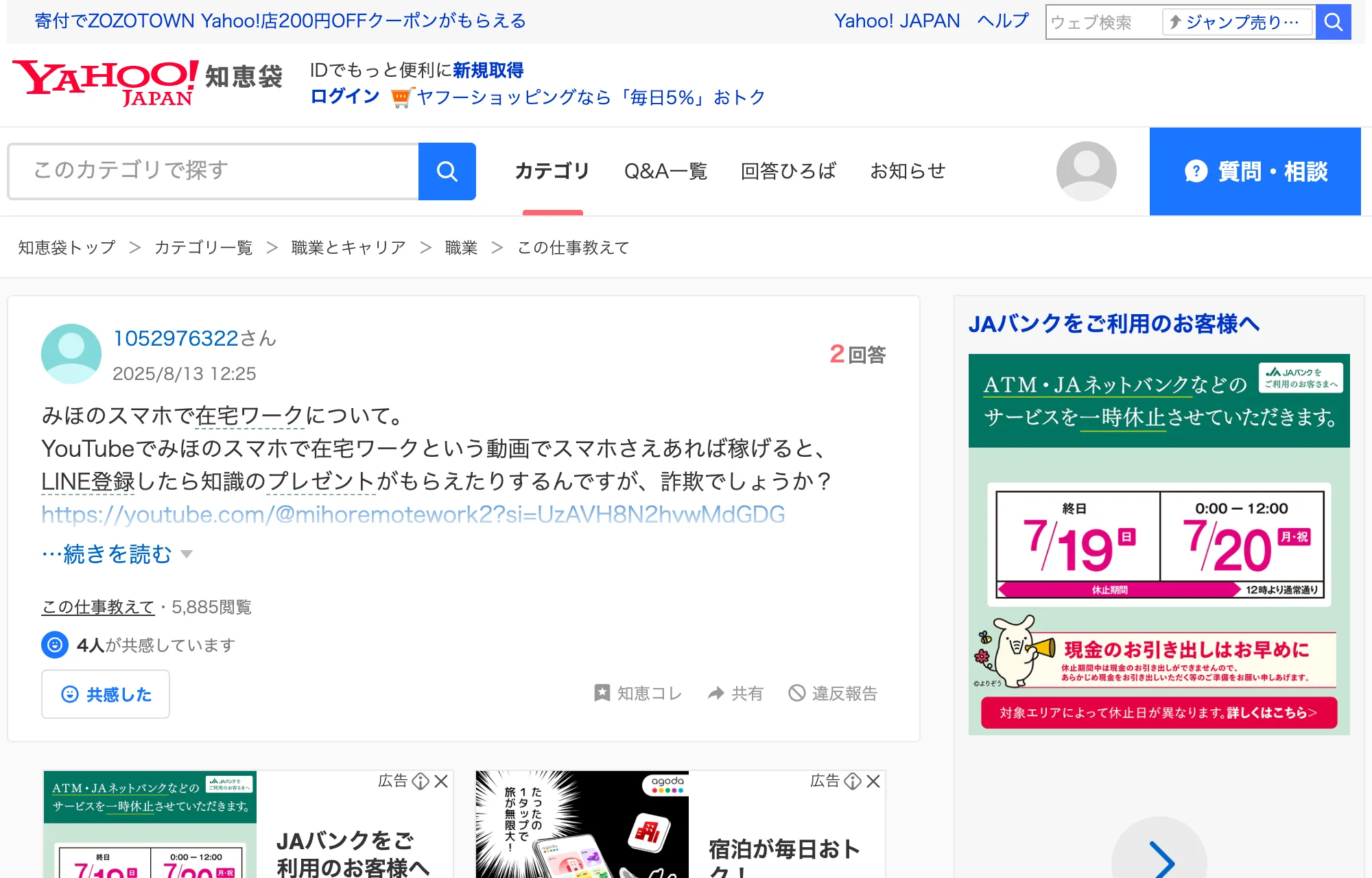Open the Yahoo! JAPAN 知恵袋 logo
The height and width of the screenshot is (878, 1372).
(147, 83)
